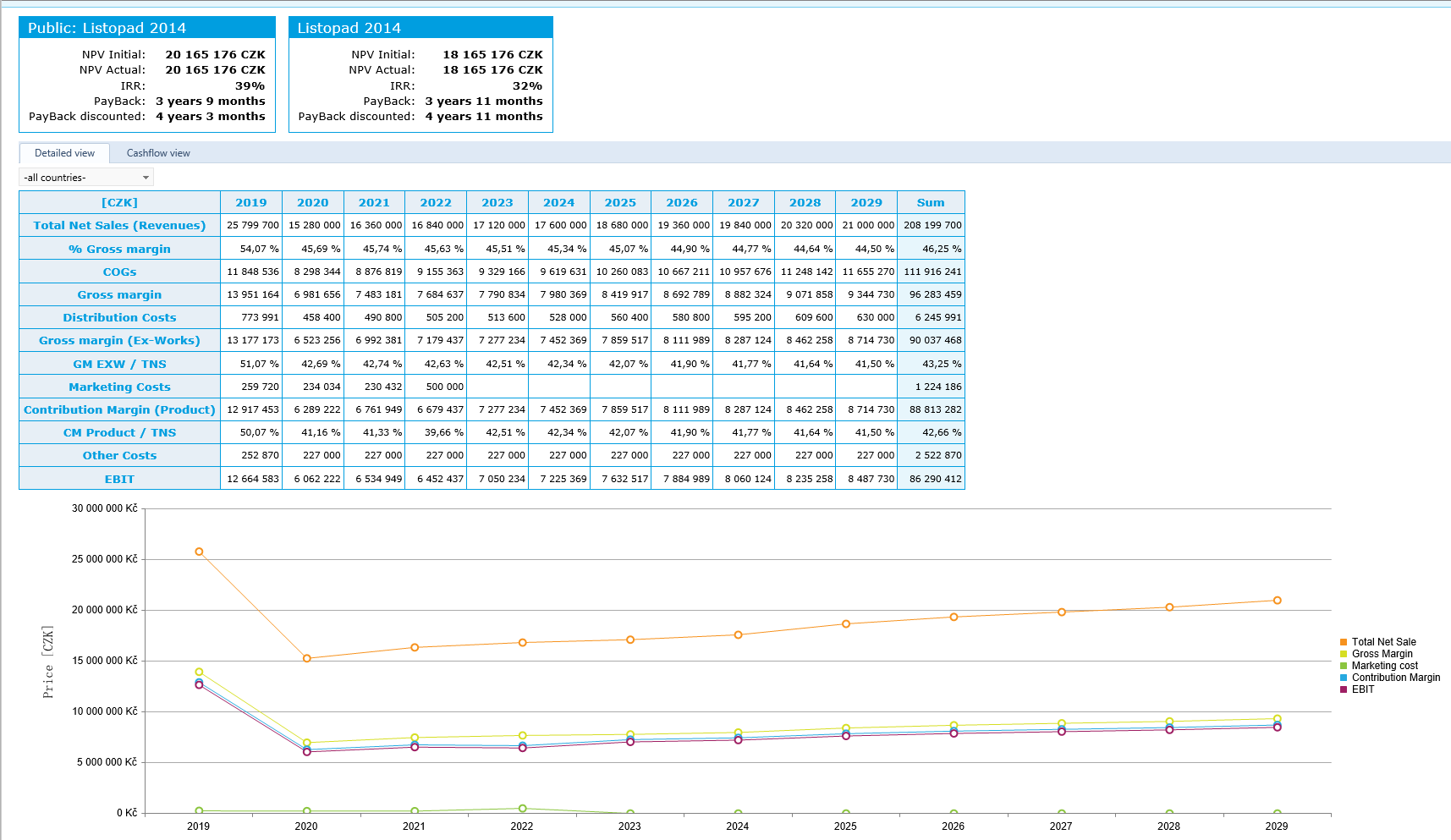Click the 2019 Total Net Sale chart point
This screenshot has height=840, width=1451.
pos(199,552)
